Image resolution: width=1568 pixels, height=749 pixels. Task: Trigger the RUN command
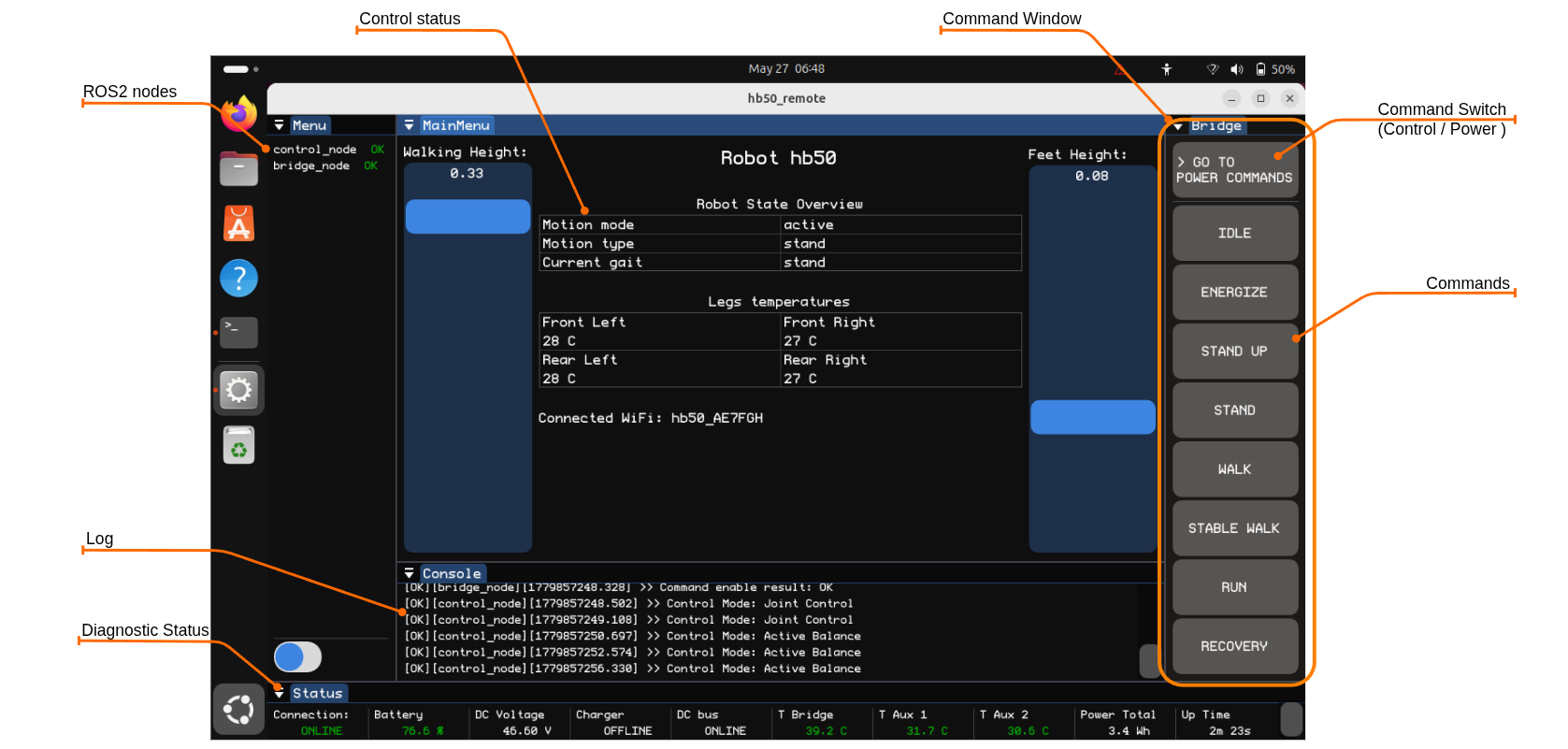(x=1235, y=586)
